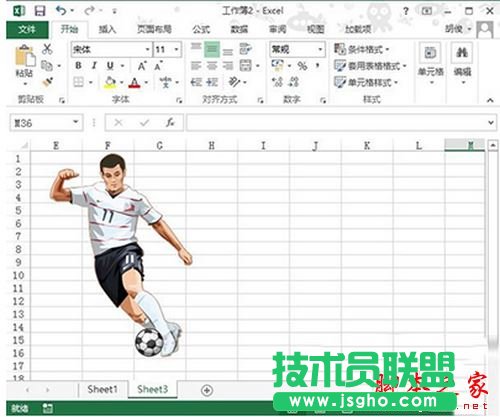
Task: Switch to the Review tab
Action: coord(278,29)
